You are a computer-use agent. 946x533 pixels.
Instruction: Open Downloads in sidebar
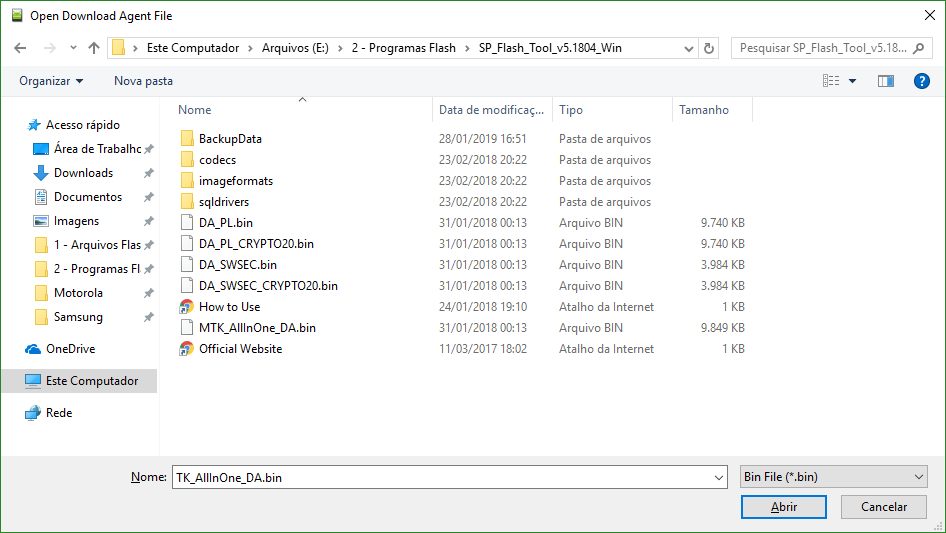(x=83, y=173)
